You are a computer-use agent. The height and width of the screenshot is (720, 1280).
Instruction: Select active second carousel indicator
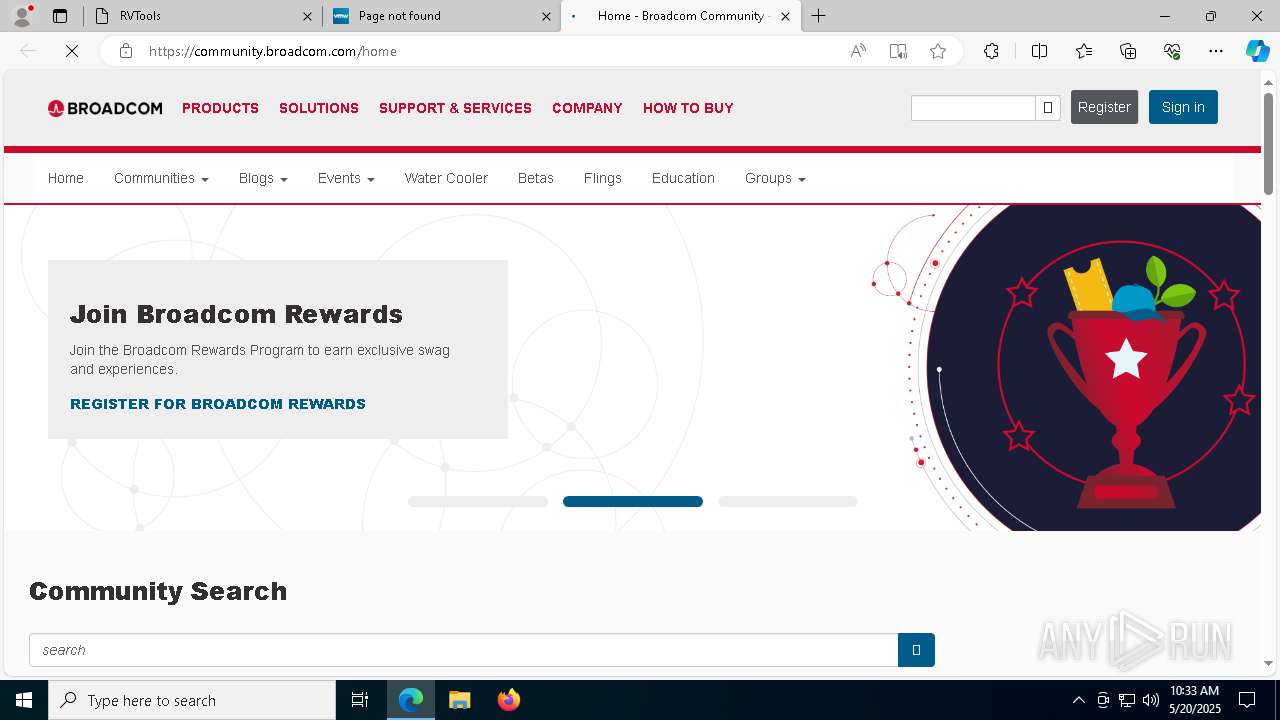point(633,502)
